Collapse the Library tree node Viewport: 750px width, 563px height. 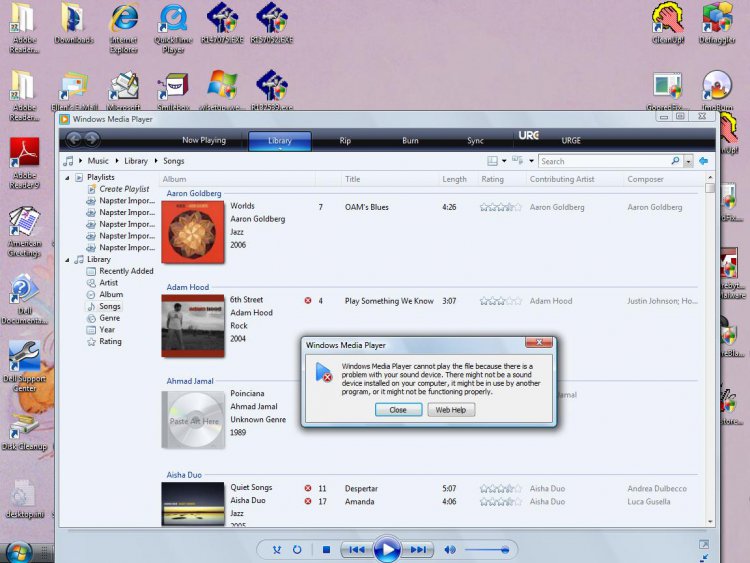click(67, 260)
